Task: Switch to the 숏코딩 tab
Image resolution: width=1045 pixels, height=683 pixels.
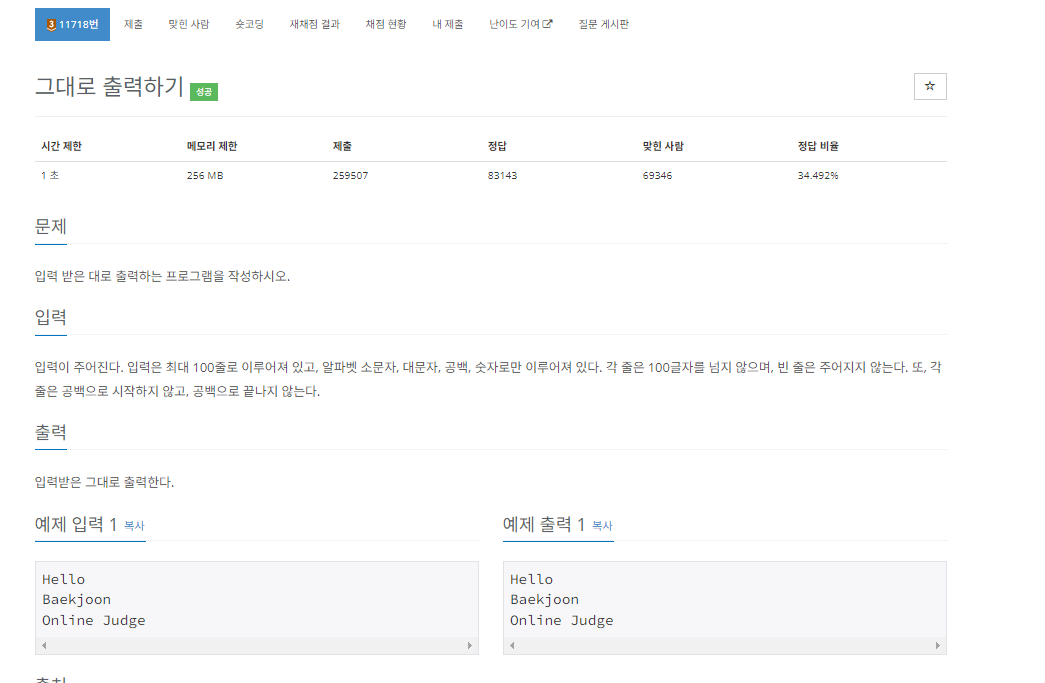Action: pos(249,25)
